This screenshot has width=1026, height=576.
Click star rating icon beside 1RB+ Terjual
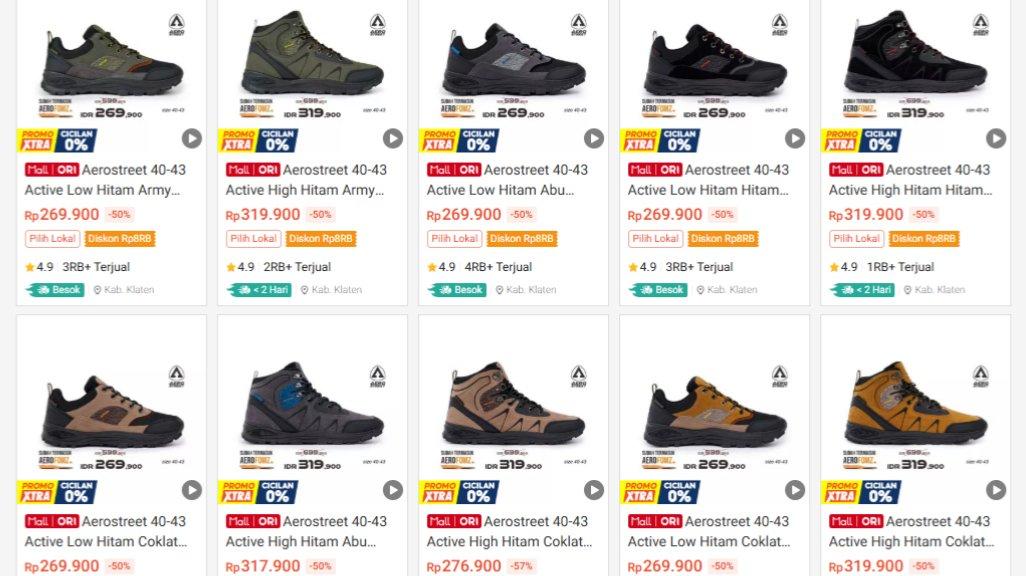coord(834,267)
